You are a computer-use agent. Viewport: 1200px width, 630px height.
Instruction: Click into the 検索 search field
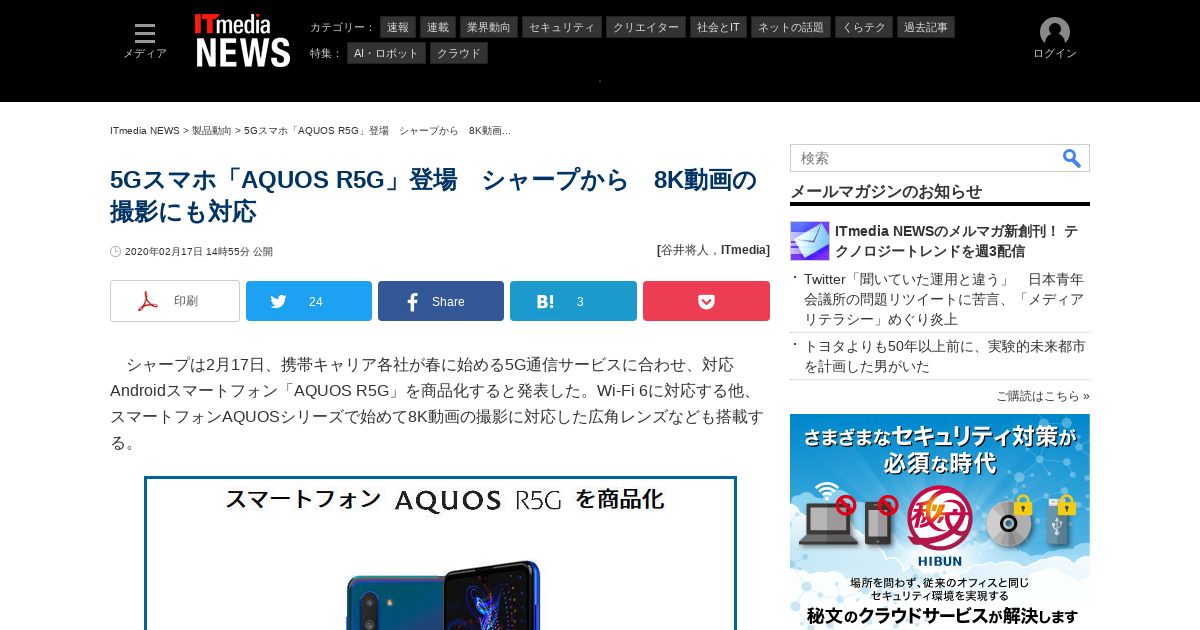click(925, 158)
